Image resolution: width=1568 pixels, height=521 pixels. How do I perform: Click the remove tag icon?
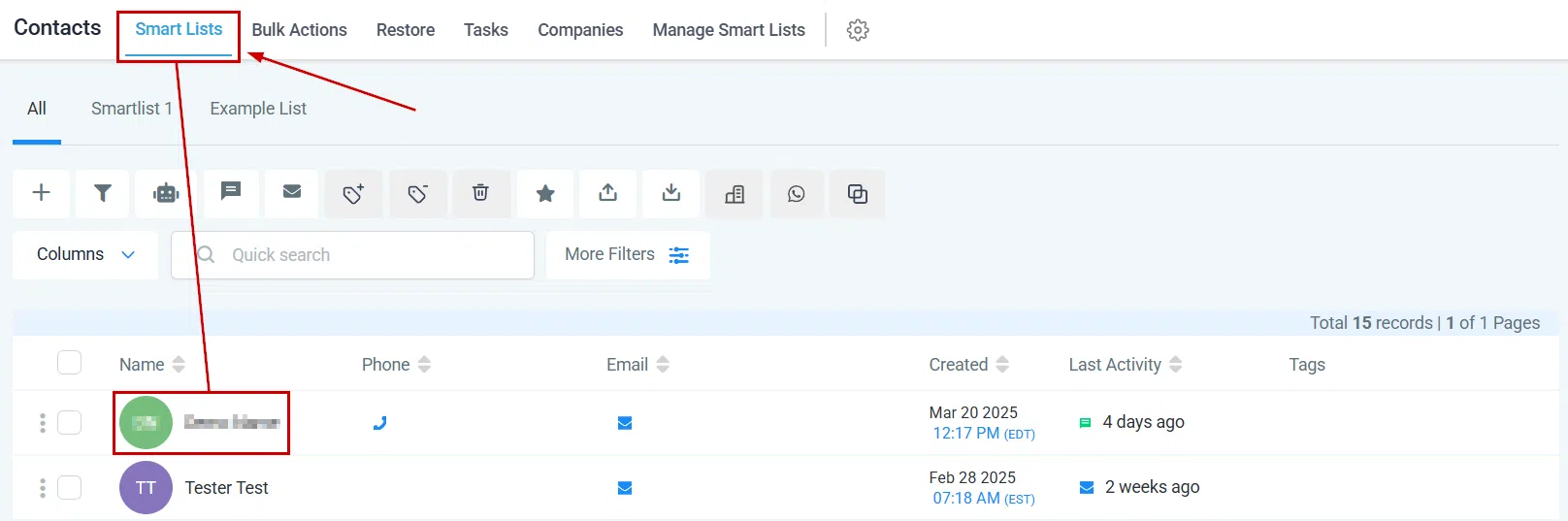pos(418,194)
